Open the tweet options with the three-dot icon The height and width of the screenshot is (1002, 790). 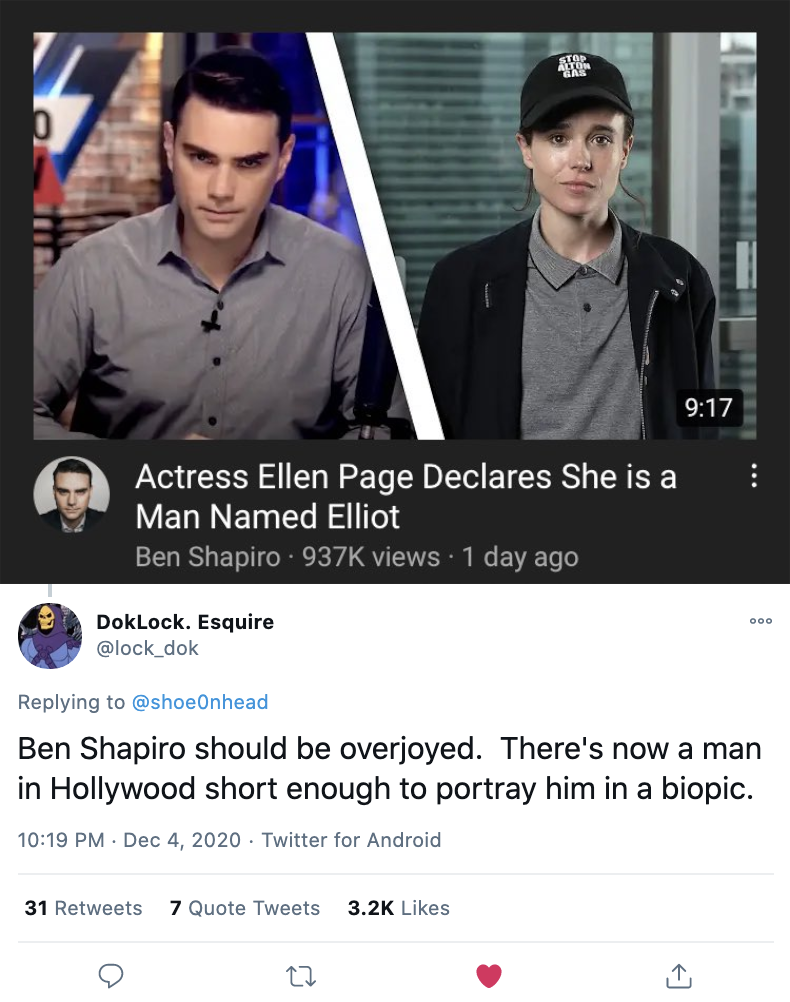tap(761, 621)
